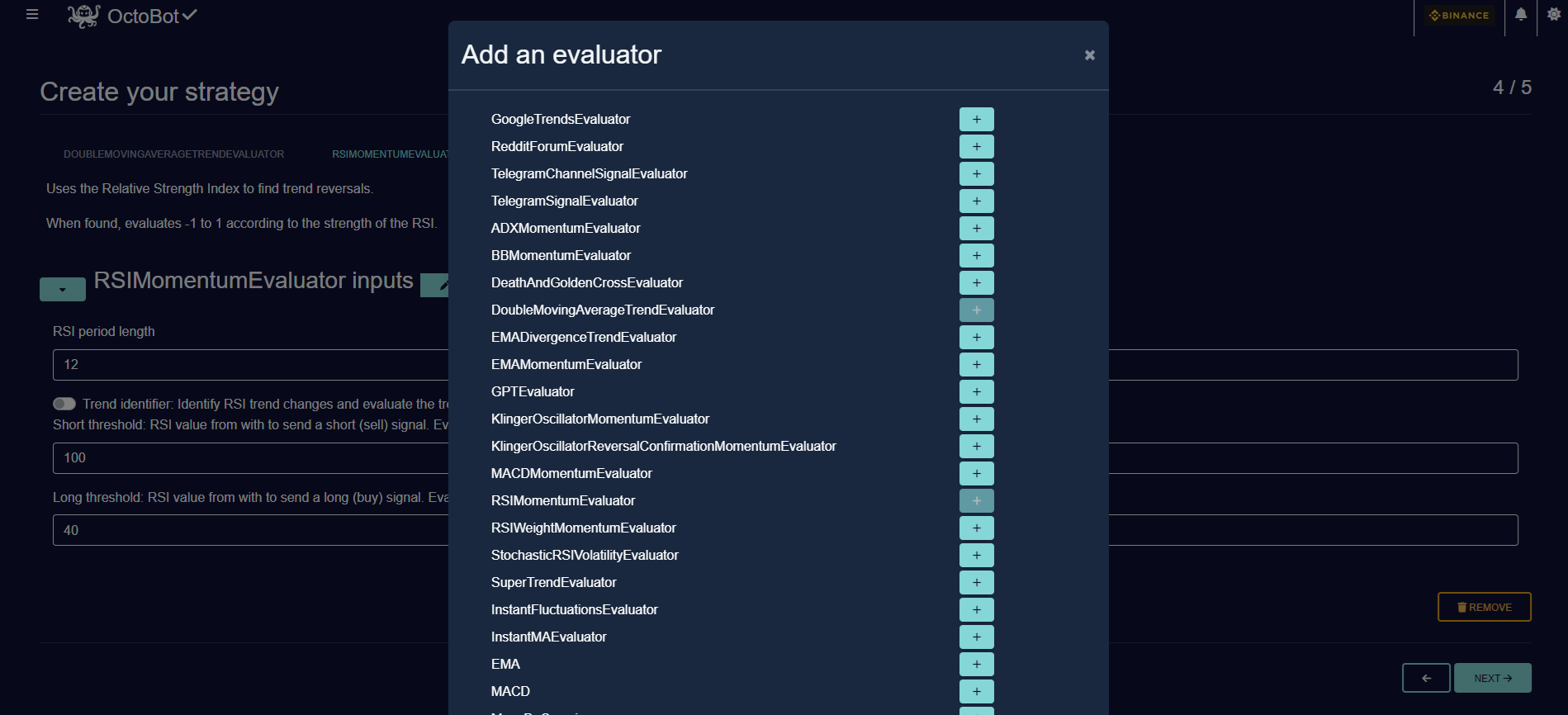Click the GPTEvaluator list entry text
1568x715 pixels.
[x=533, y=391]
